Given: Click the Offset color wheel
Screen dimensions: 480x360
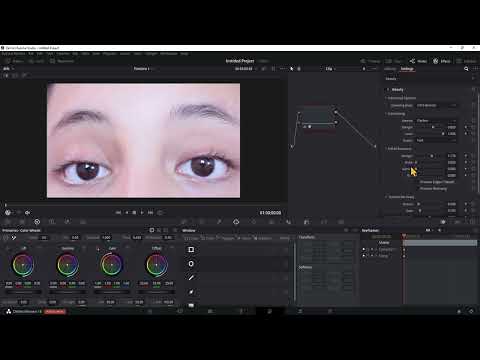Looking at the screenshot, I should coord(157,265).
